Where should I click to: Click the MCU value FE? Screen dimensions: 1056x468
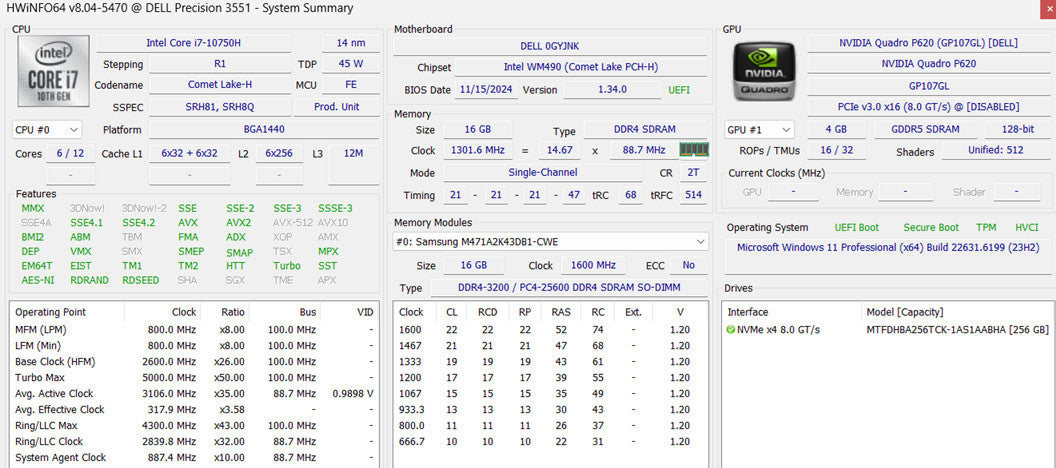point(351,85)
